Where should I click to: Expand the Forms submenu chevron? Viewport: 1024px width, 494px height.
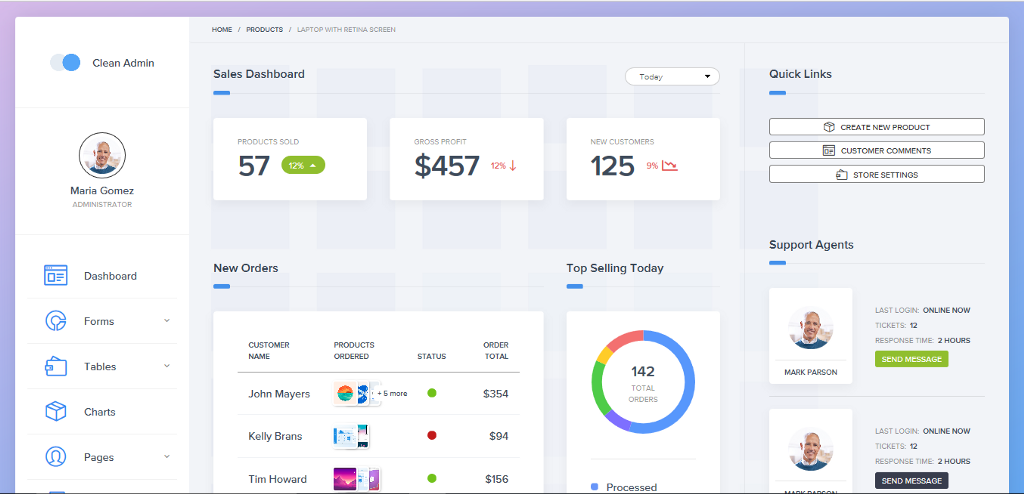pyautogui.click(x=167, y=321)
